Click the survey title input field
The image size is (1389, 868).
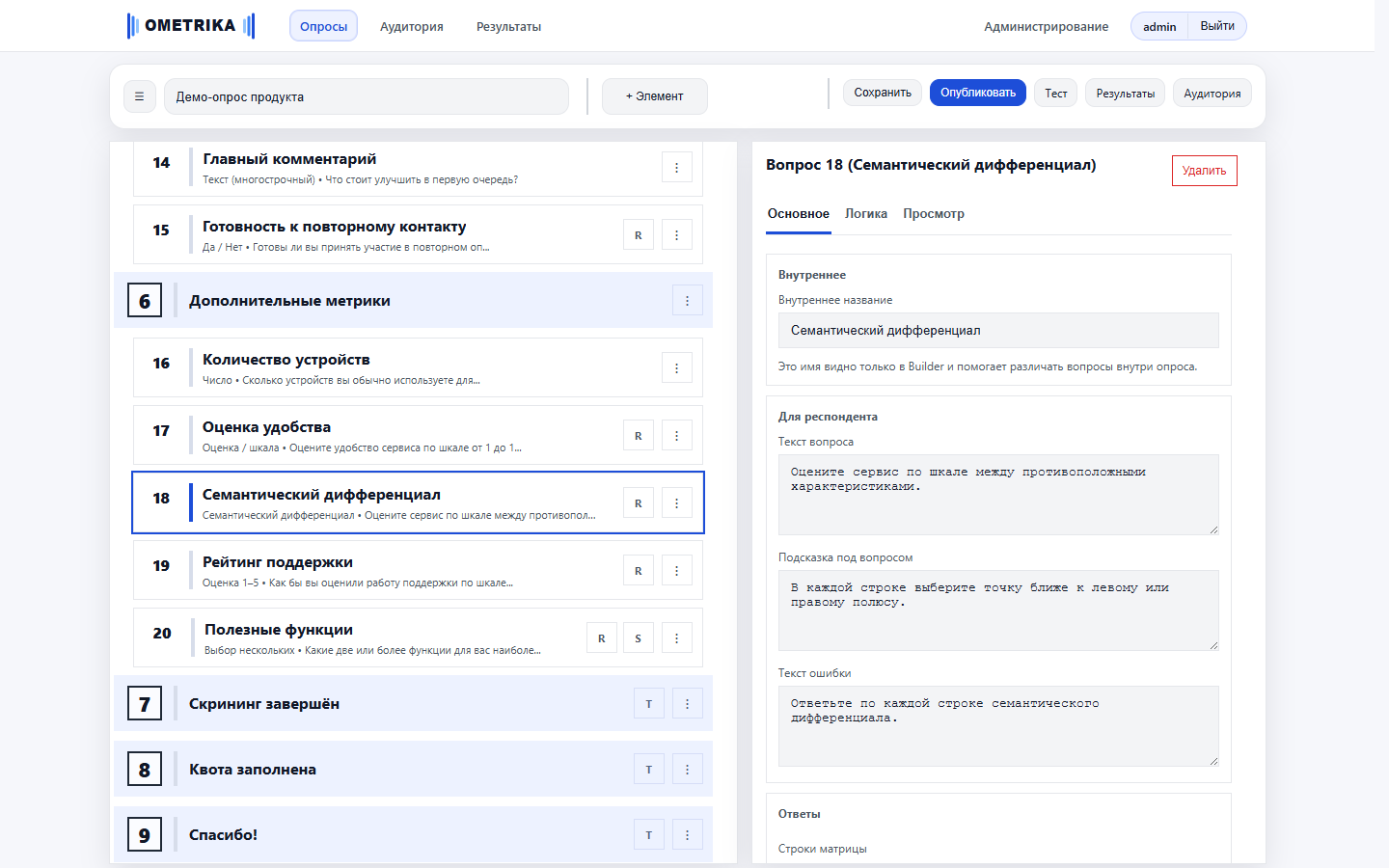tap(367, 96)
